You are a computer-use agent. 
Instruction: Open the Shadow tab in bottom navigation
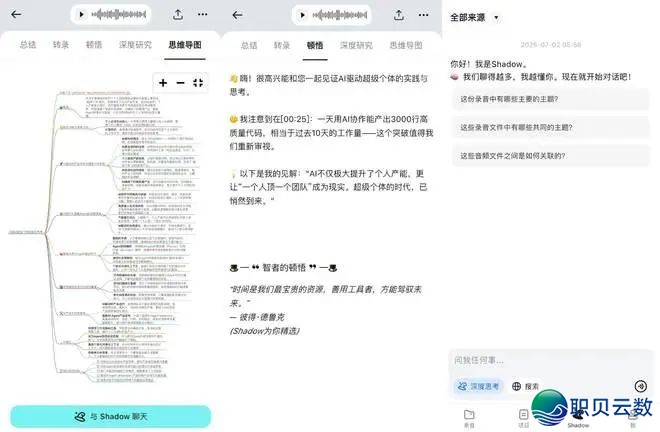pyautogui.click(x=578, y=416)
